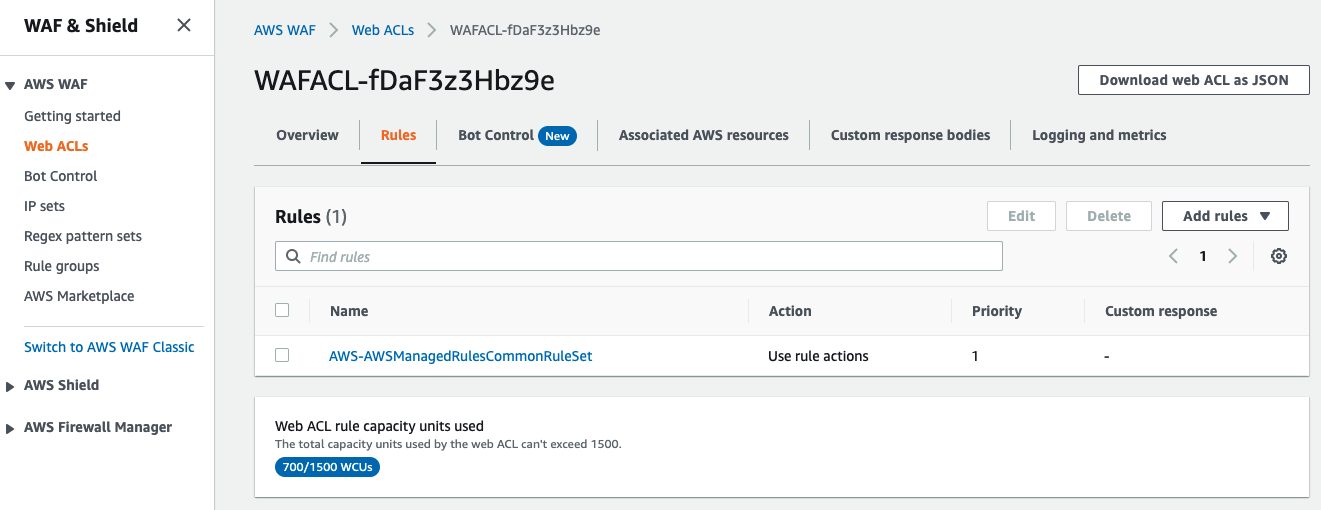Click Download web ACL as JSON
The image size is (1321, 510).
point(1193,80)
